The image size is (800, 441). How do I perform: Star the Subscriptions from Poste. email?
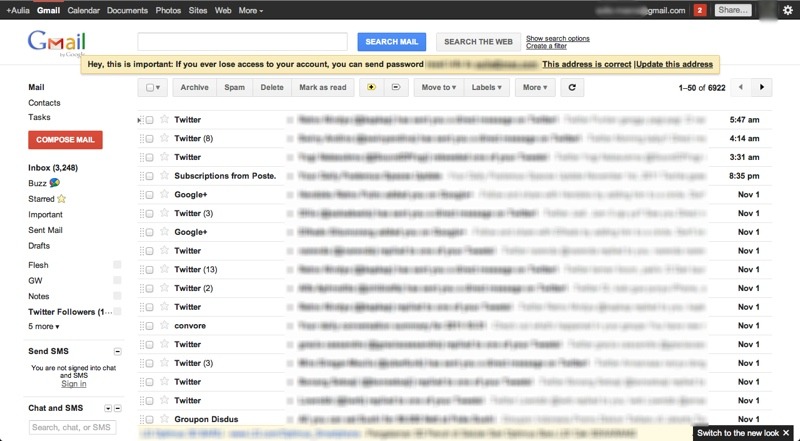(164, 176)
